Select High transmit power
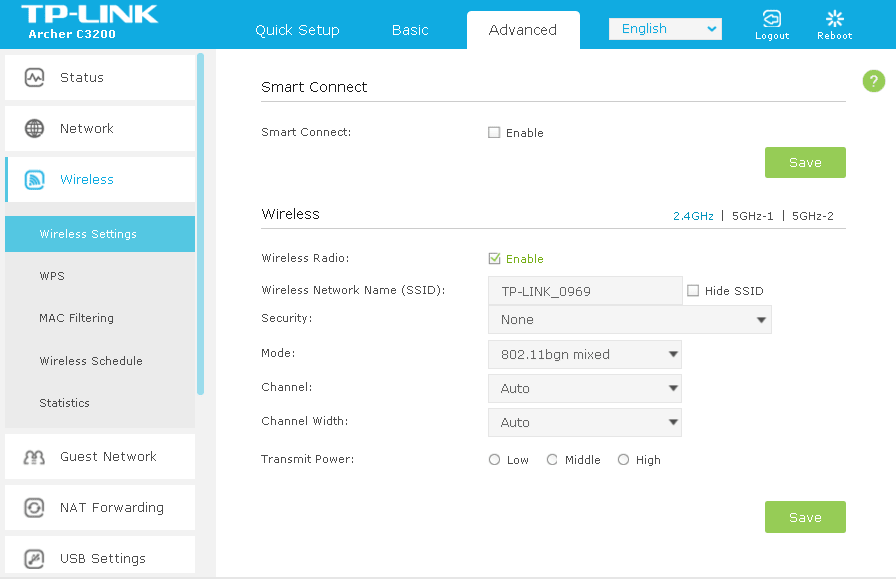The image size is (896, 579). [623, 460]
